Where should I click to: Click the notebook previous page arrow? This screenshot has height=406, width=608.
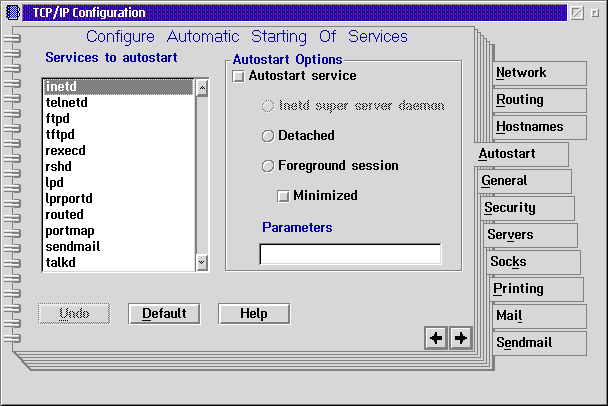[x=436, y=338]
